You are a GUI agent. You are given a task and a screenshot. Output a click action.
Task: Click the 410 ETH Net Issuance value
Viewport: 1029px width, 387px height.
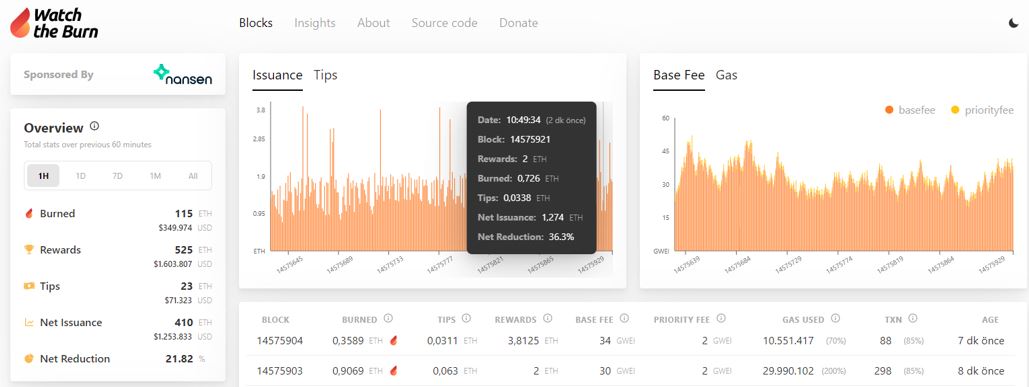pyautogui.click(x=193, y=323)
